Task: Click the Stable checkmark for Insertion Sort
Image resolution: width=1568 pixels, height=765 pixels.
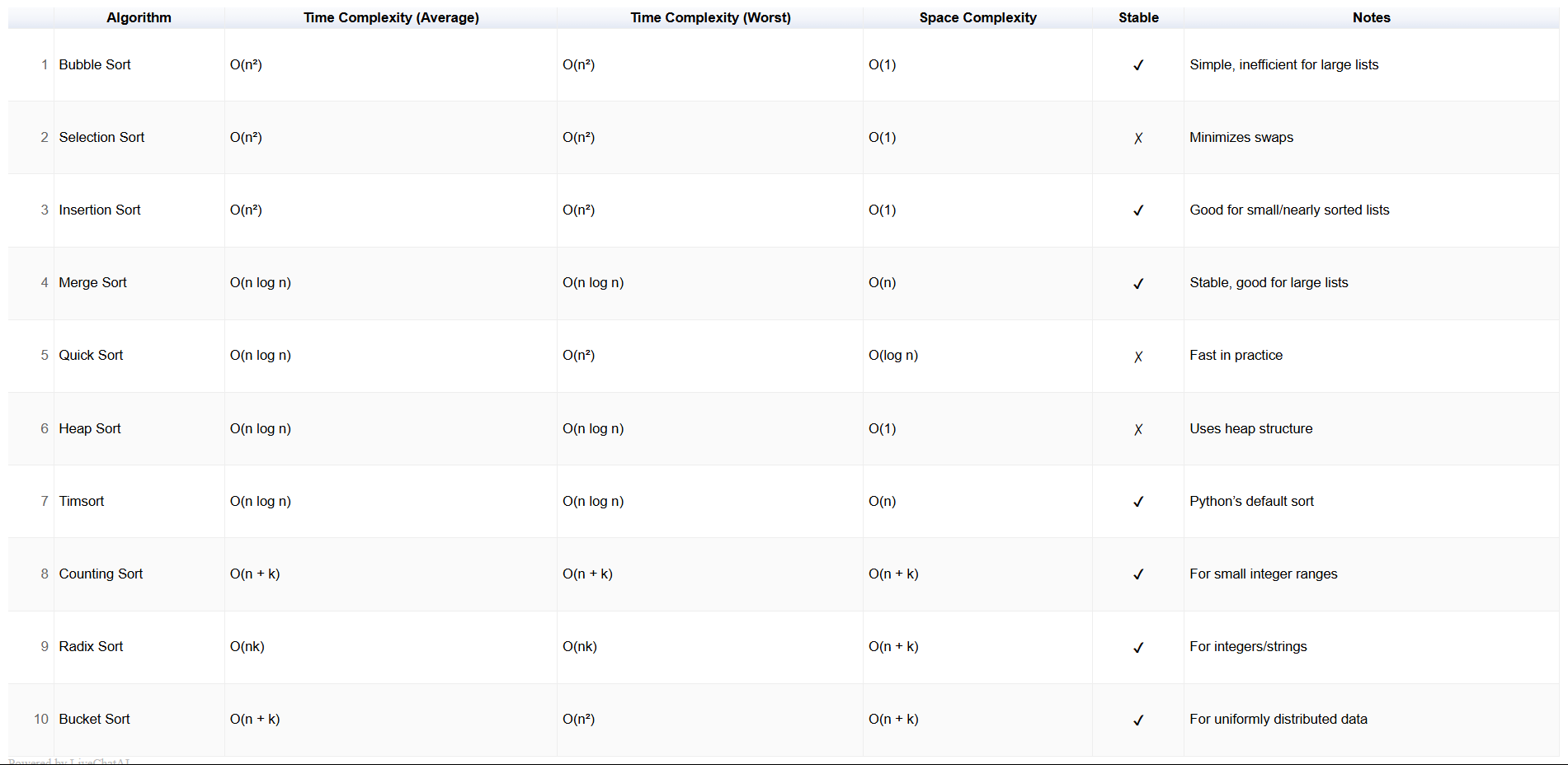Action: [1138, 210]
